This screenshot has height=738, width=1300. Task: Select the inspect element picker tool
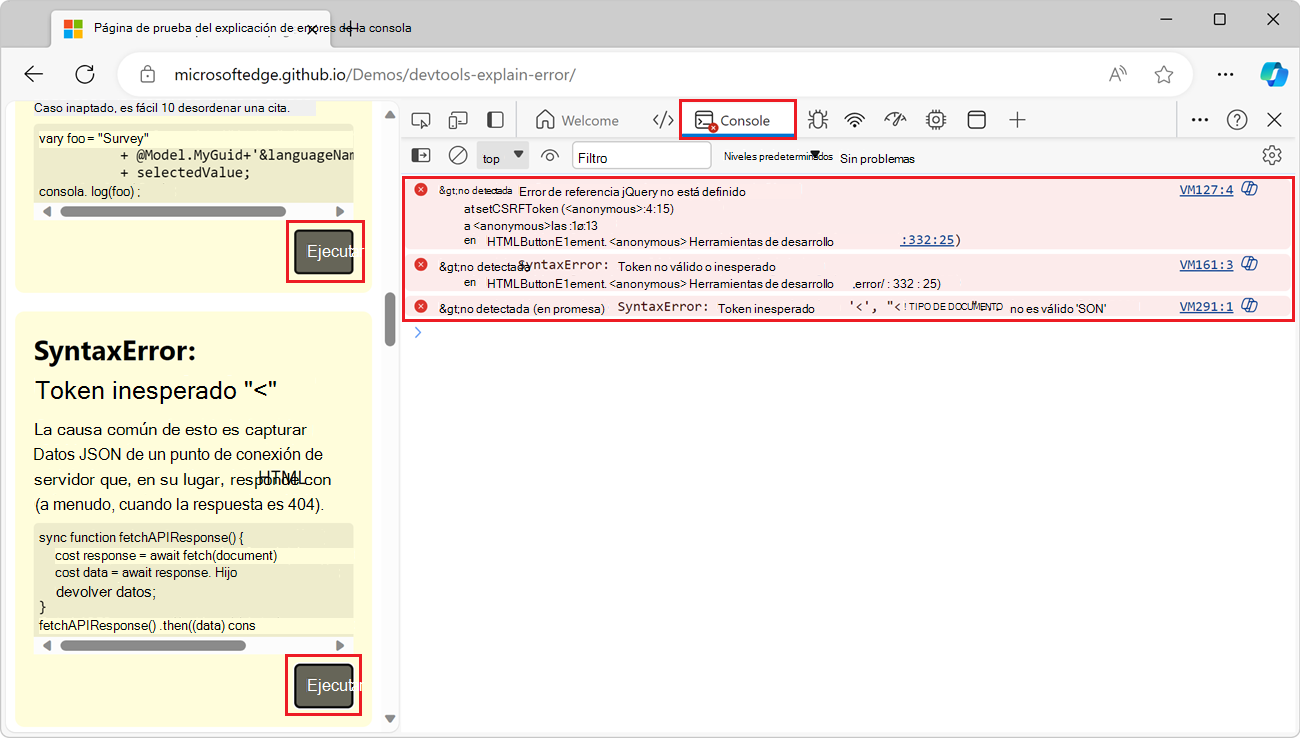(421, 119)
